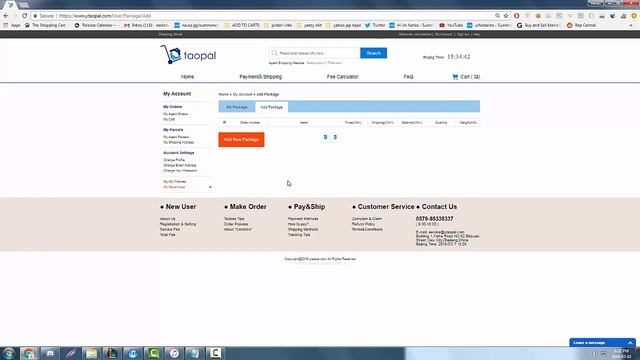Viewport: 640px width, 360px height.
Task: Click My account in the breadcrumb
Action: (242, 94)
